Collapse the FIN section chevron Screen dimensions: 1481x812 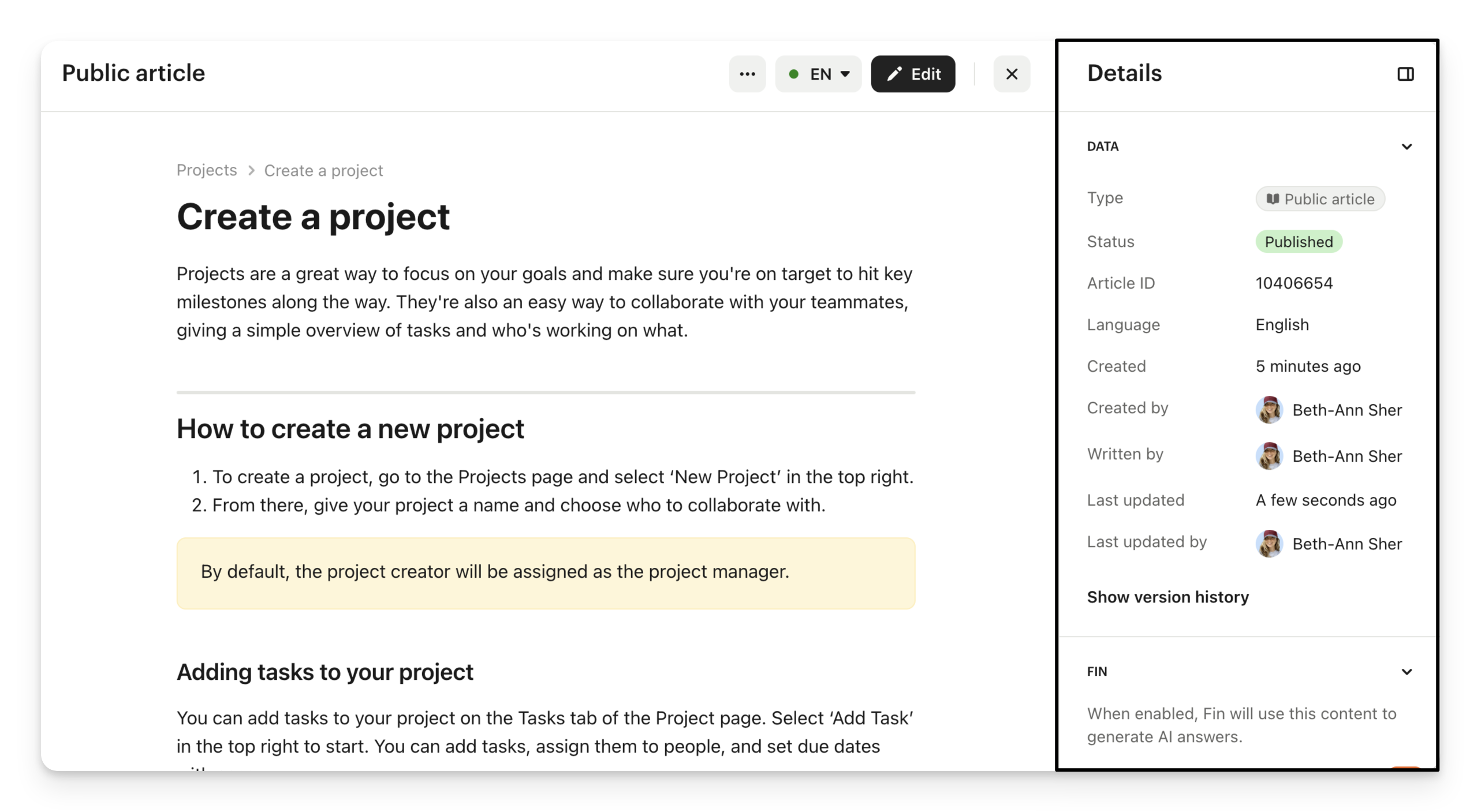click(x=1407, y=672)
